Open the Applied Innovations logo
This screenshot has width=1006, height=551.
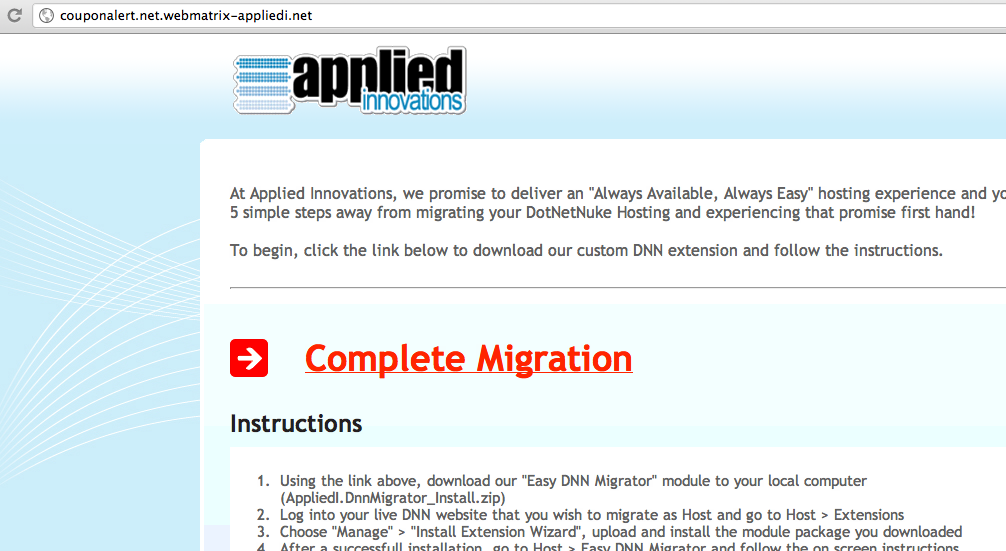click(x=349, y=81)
